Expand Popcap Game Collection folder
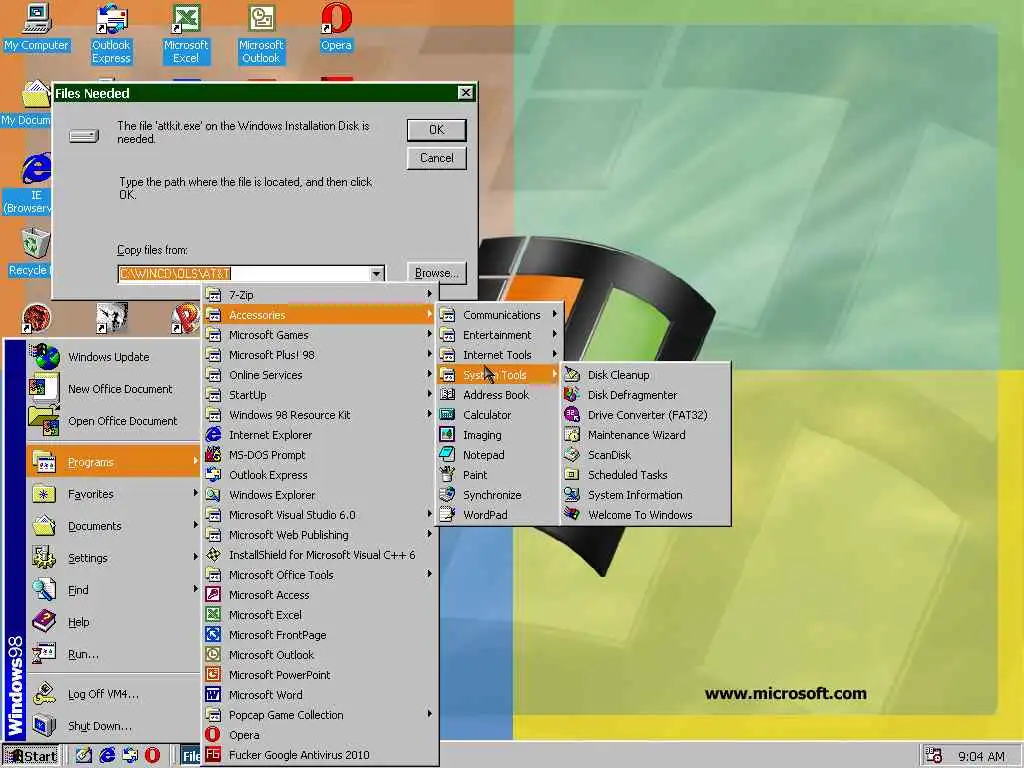 click(319, 714)
